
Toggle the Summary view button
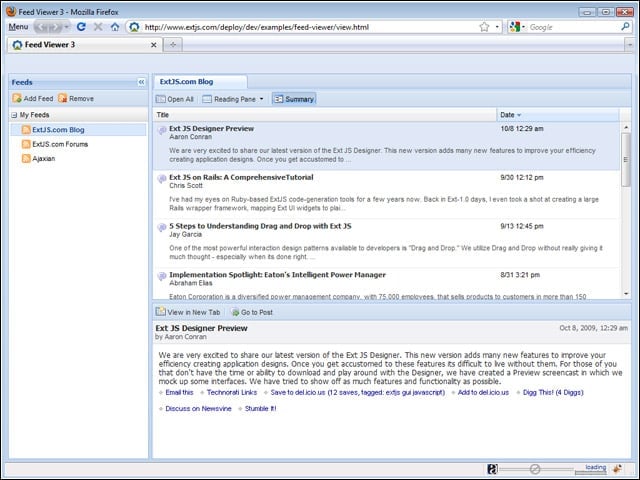point(294,99)
